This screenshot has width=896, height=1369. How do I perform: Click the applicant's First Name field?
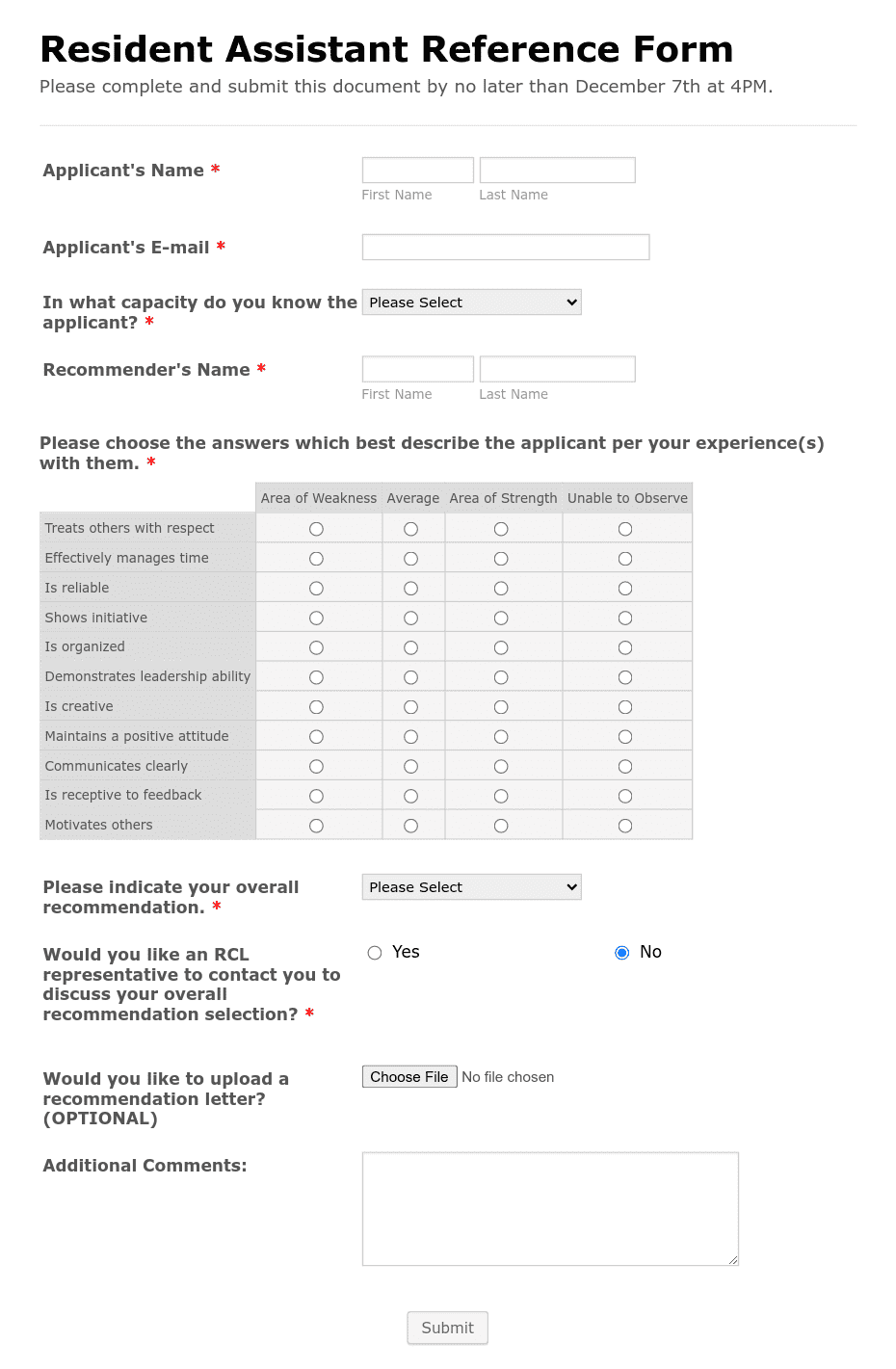pyautogui.click(x=417, y=170)
